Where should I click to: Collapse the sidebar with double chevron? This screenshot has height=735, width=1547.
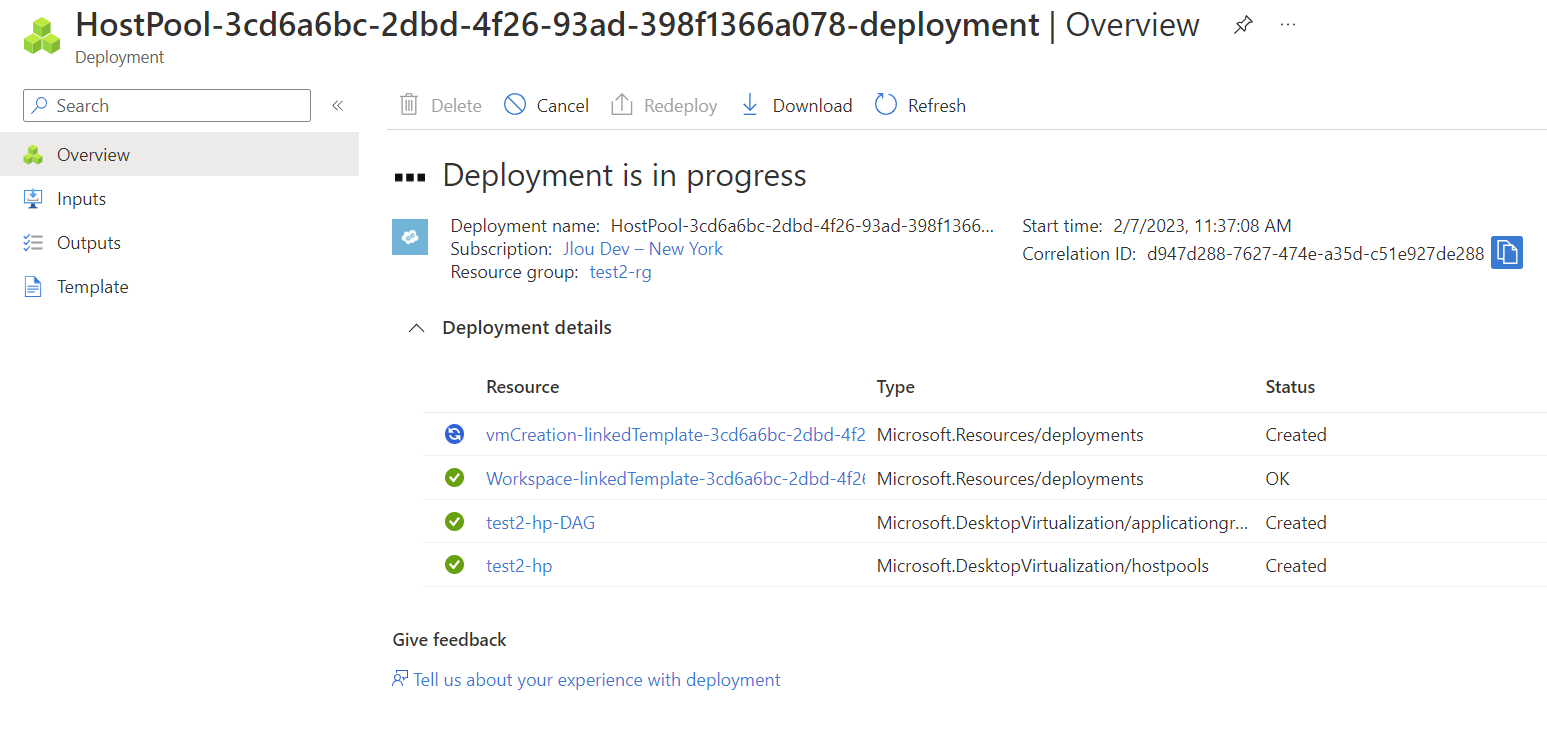pos(338,106)
